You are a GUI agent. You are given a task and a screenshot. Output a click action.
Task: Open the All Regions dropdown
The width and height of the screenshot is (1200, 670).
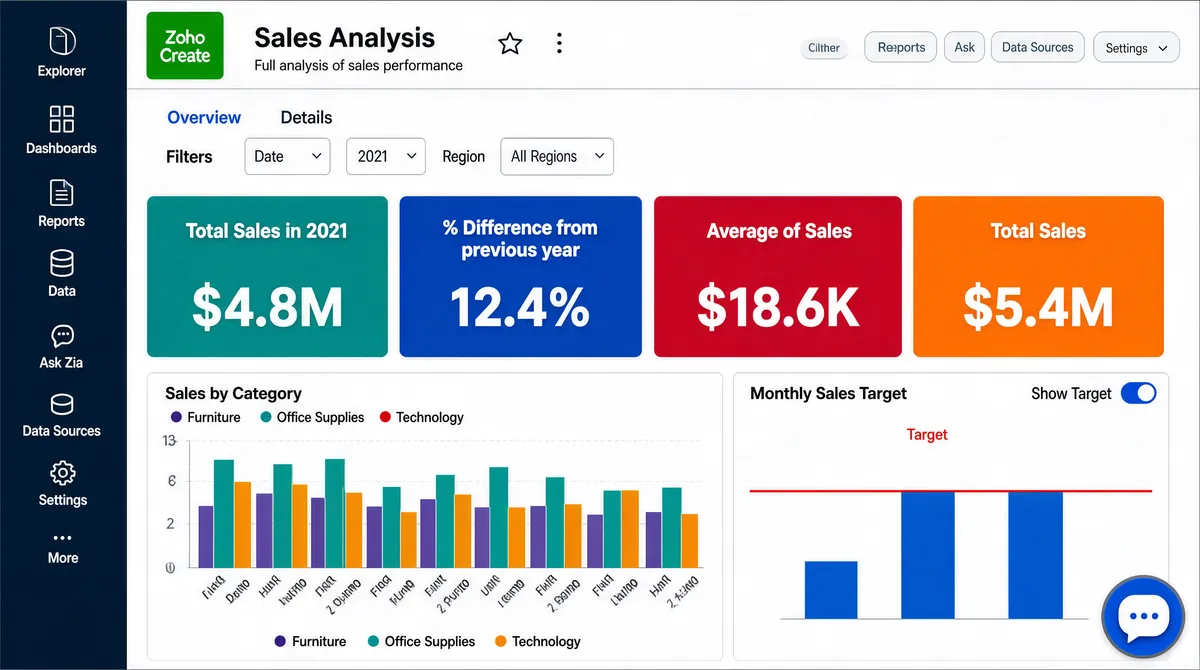557,156
